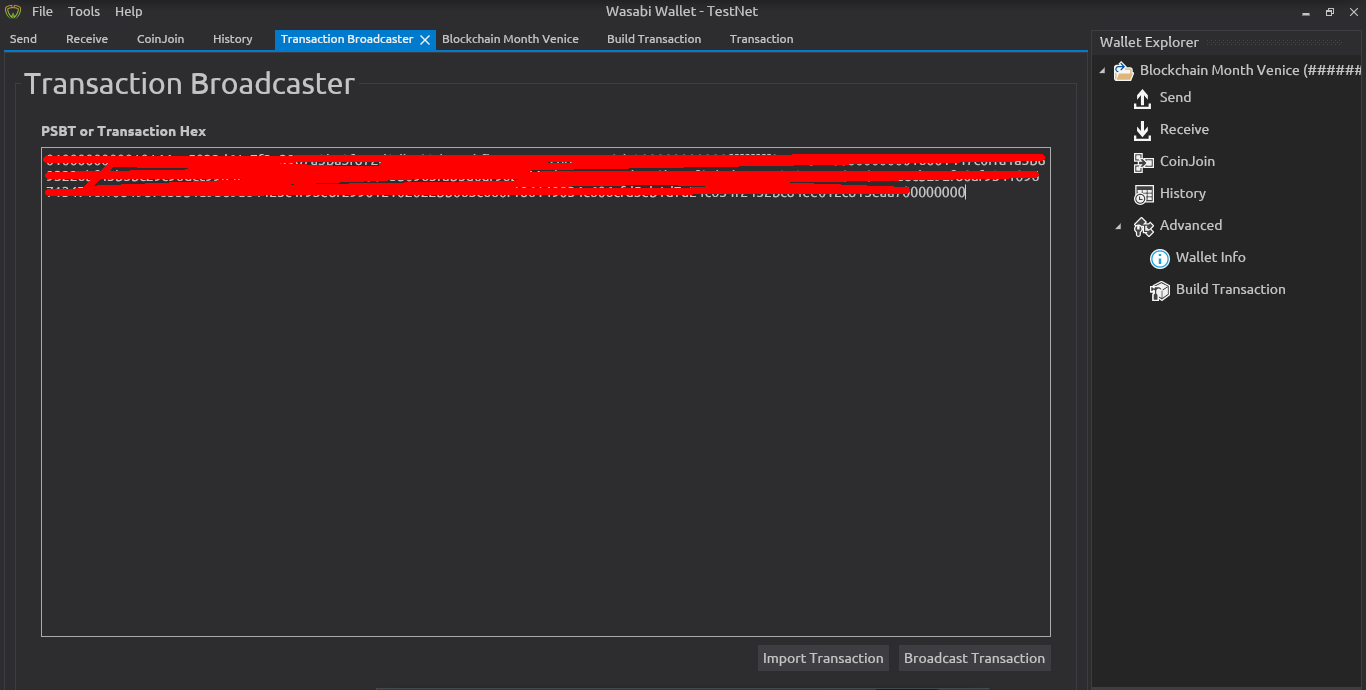Click the History calendar icon in Wallet Explorer

pyautogui.click(x=1144, y=194)
